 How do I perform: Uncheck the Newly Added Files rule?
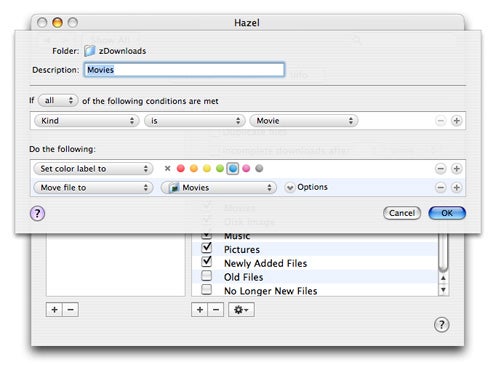tap(207, 262)
